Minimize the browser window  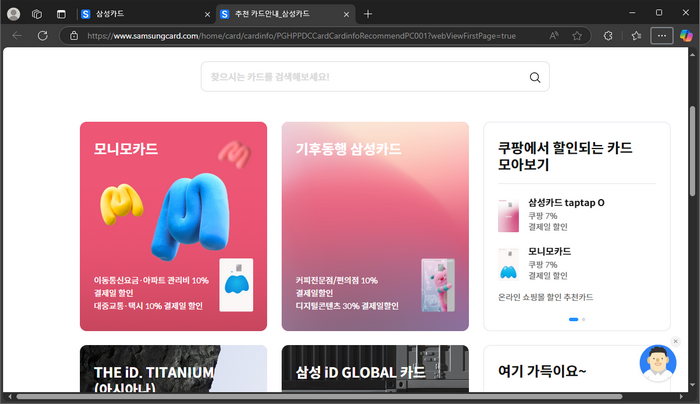coord(632,13)
